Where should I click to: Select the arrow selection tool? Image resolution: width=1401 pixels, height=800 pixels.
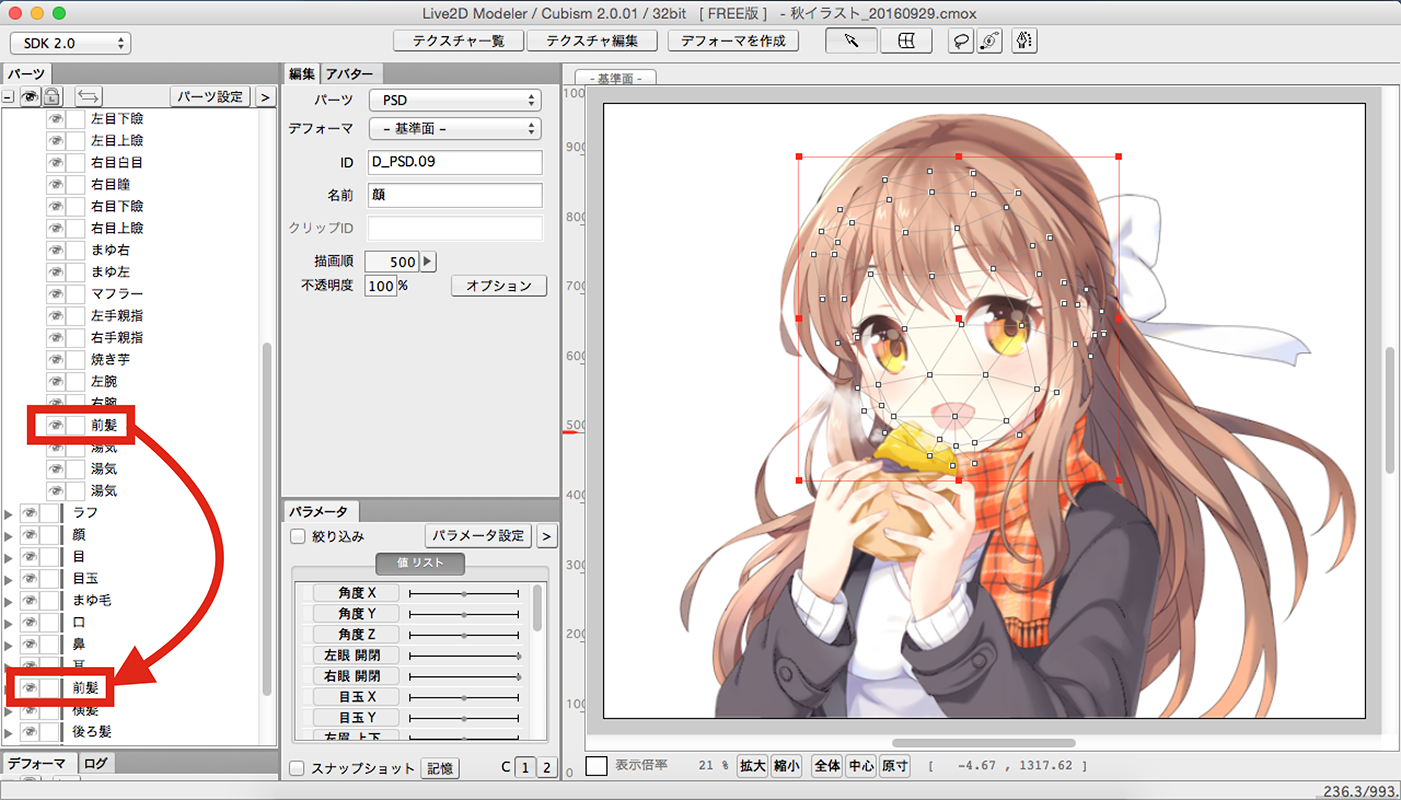(850, 41)
